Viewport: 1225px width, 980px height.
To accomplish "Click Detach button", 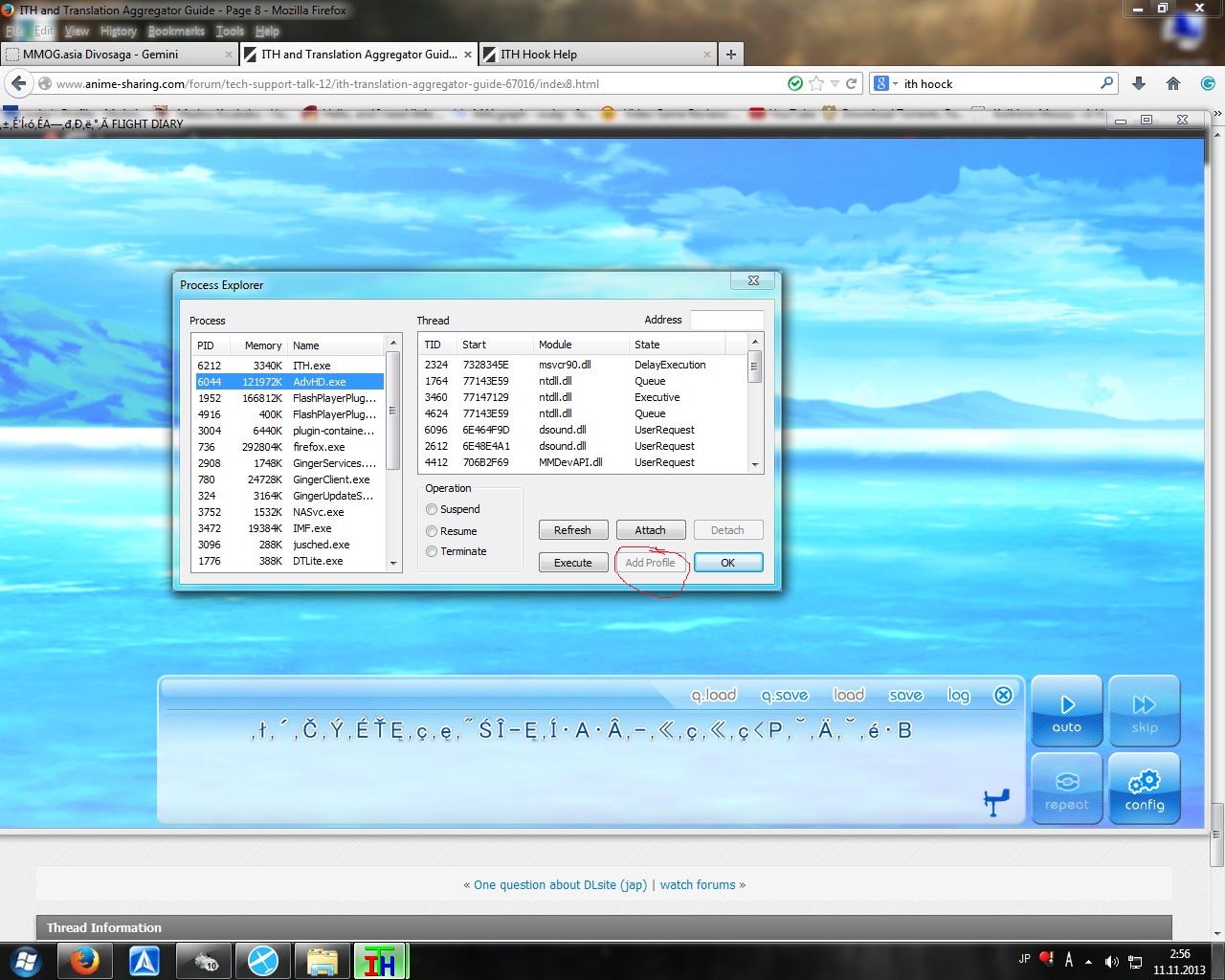I will click(x=728, y=530).
